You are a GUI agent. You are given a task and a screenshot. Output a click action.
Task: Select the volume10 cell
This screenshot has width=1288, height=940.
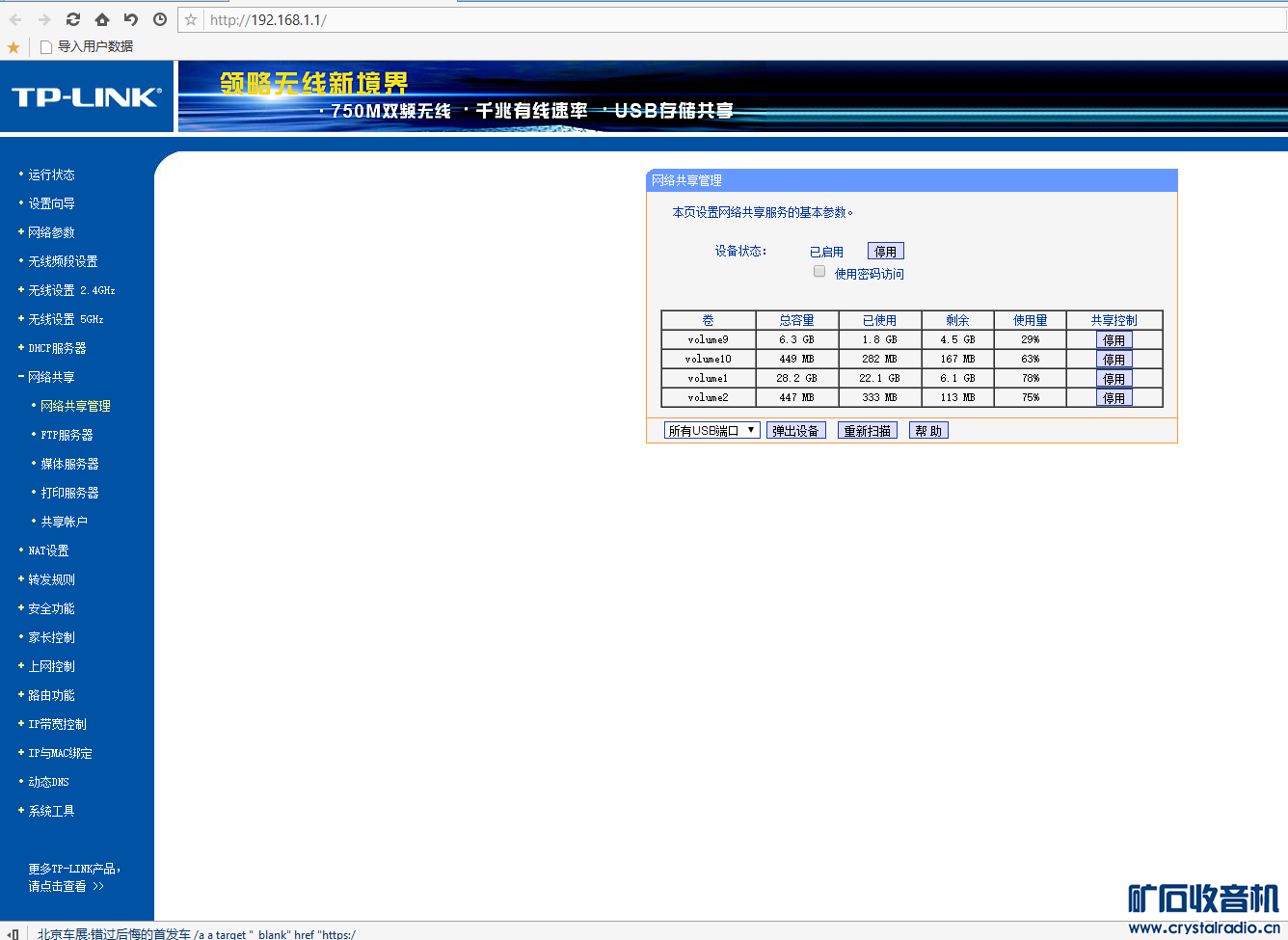(x=708, y=359)
